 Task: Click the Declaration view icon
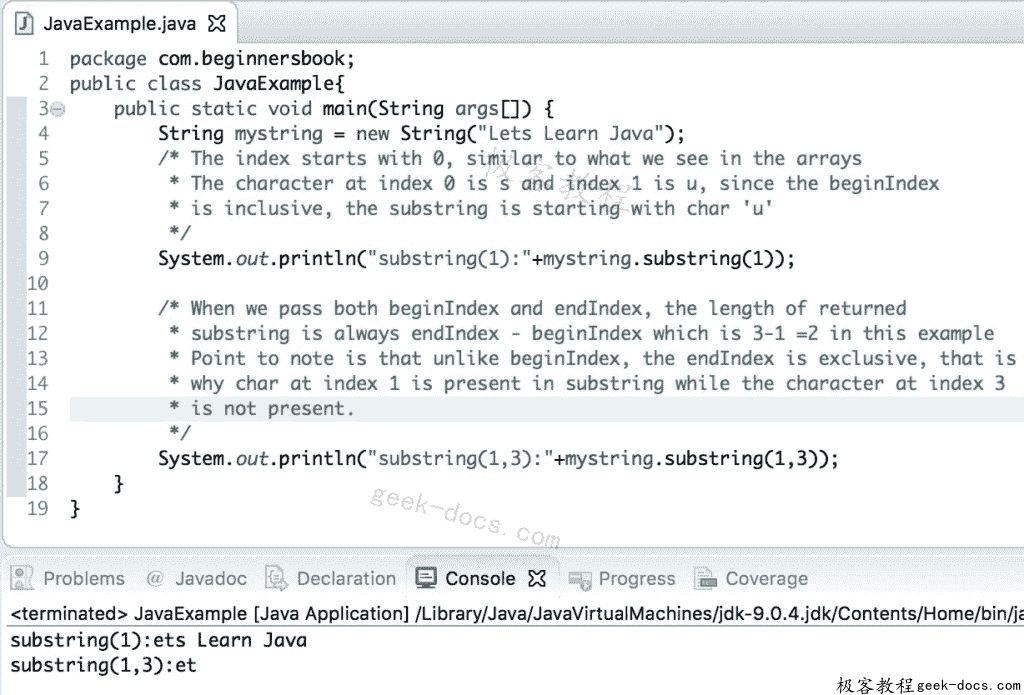[x=276, y=578]
